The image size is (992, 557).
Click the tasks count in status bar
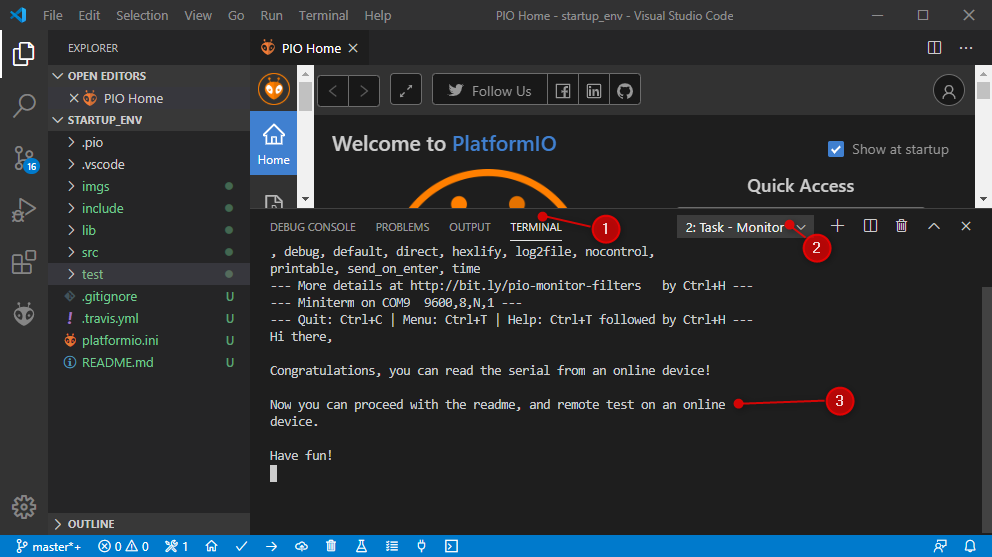pyautogui.click(x=177, y=546)
